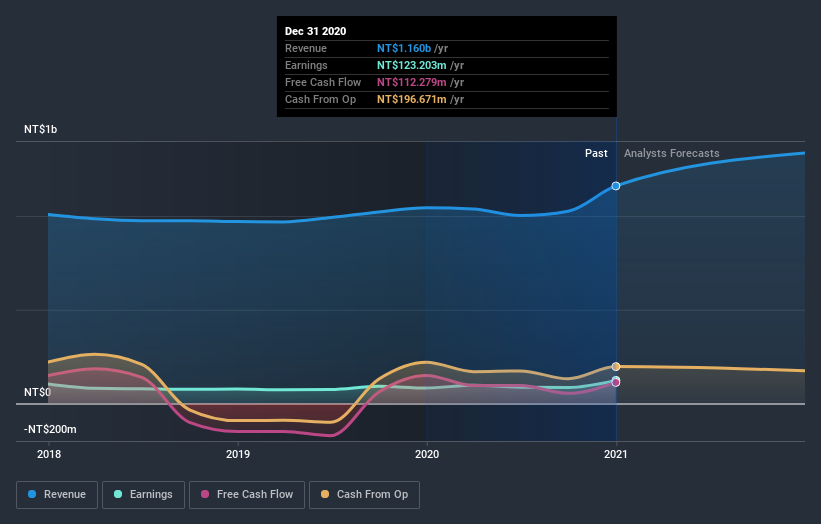Click the Dec 31 2020 tooltip date
821x524 pixels.
315,31
